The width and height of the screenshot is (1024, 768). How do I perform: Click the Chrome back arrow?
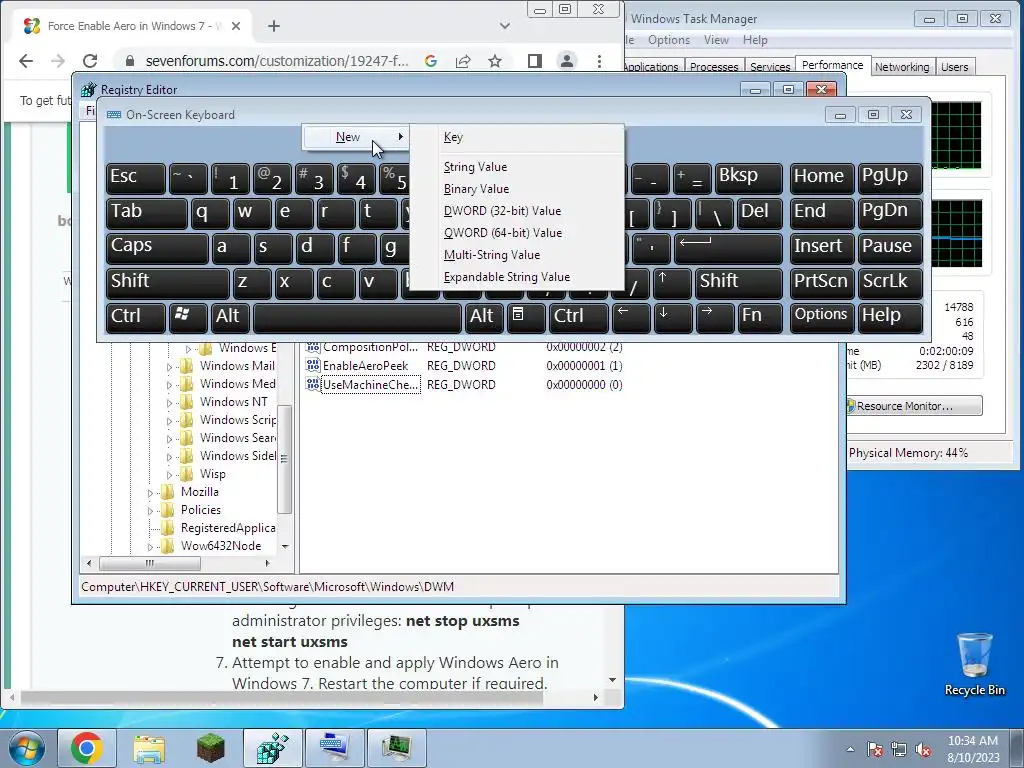[x=26, y=61]
